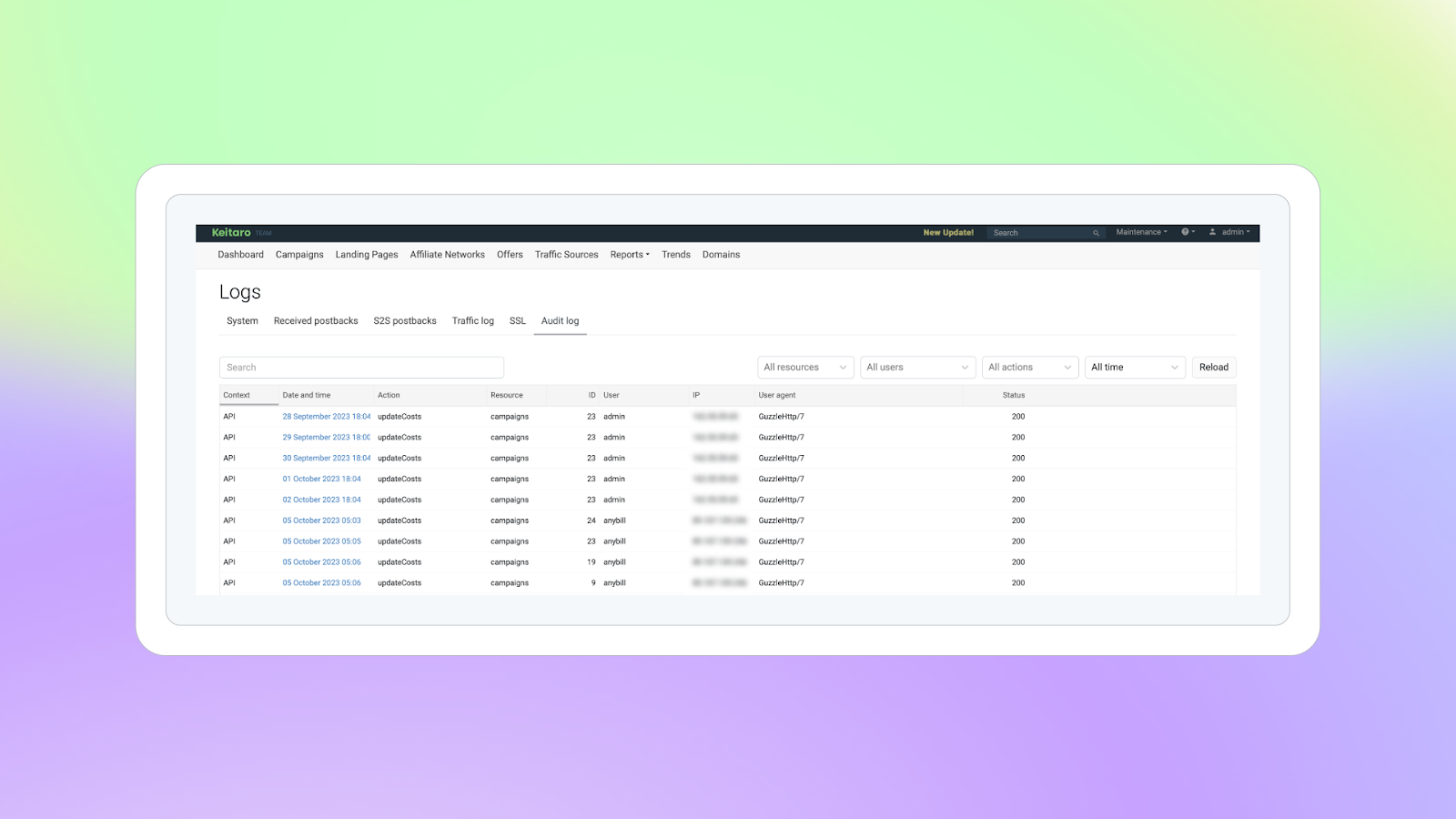Click ID value 9 in the last row

(593, 583)
